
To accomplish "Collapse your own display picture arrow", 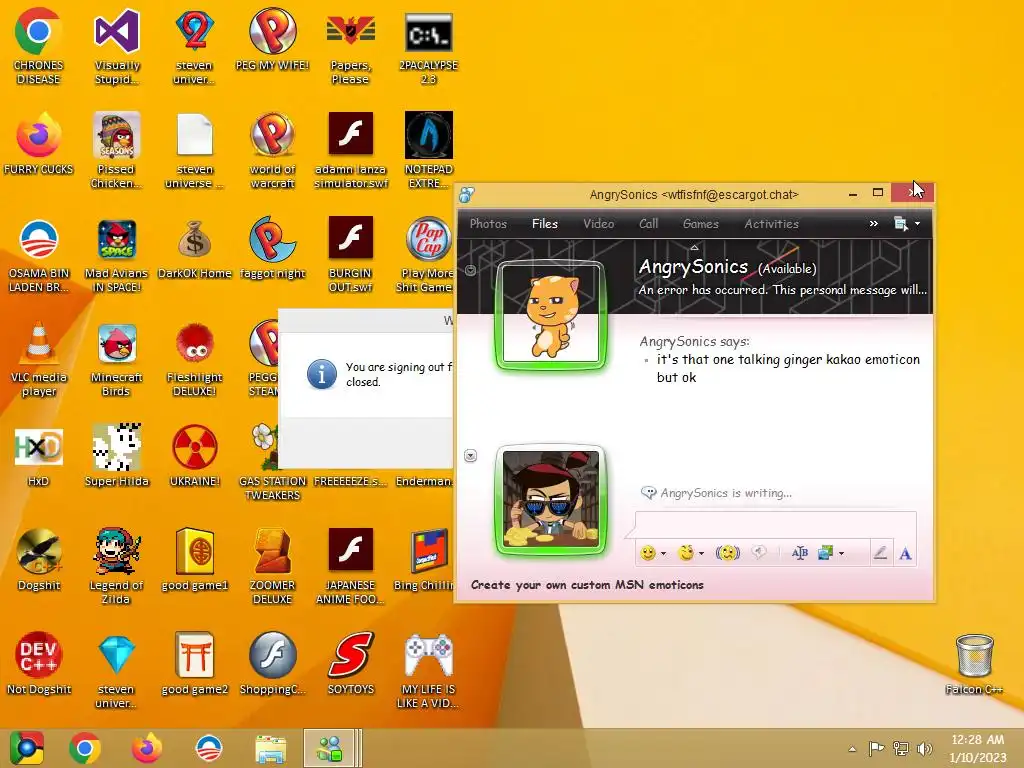I will 470,455.
